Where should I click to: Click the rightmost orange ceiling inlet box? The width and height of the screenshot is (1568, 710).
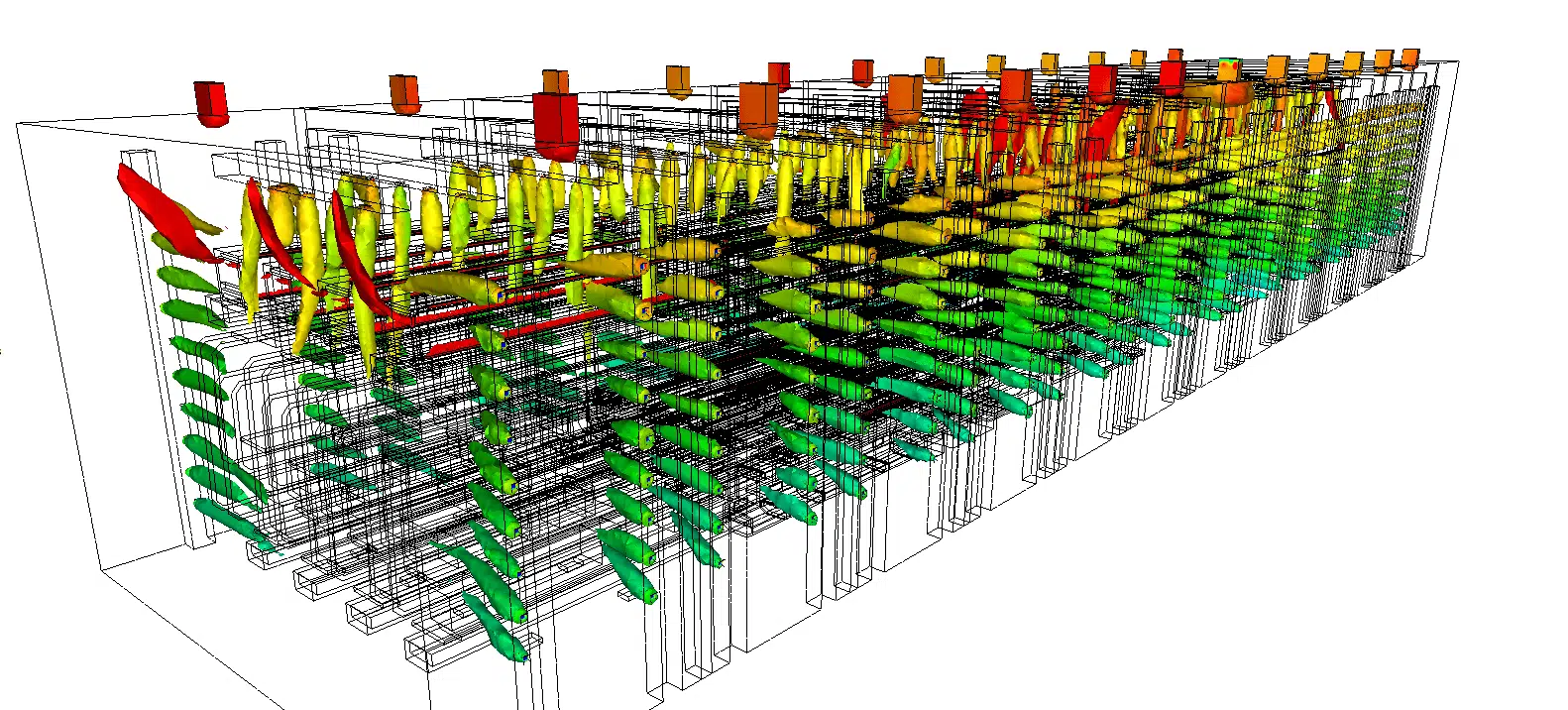tap(1408, 58)
